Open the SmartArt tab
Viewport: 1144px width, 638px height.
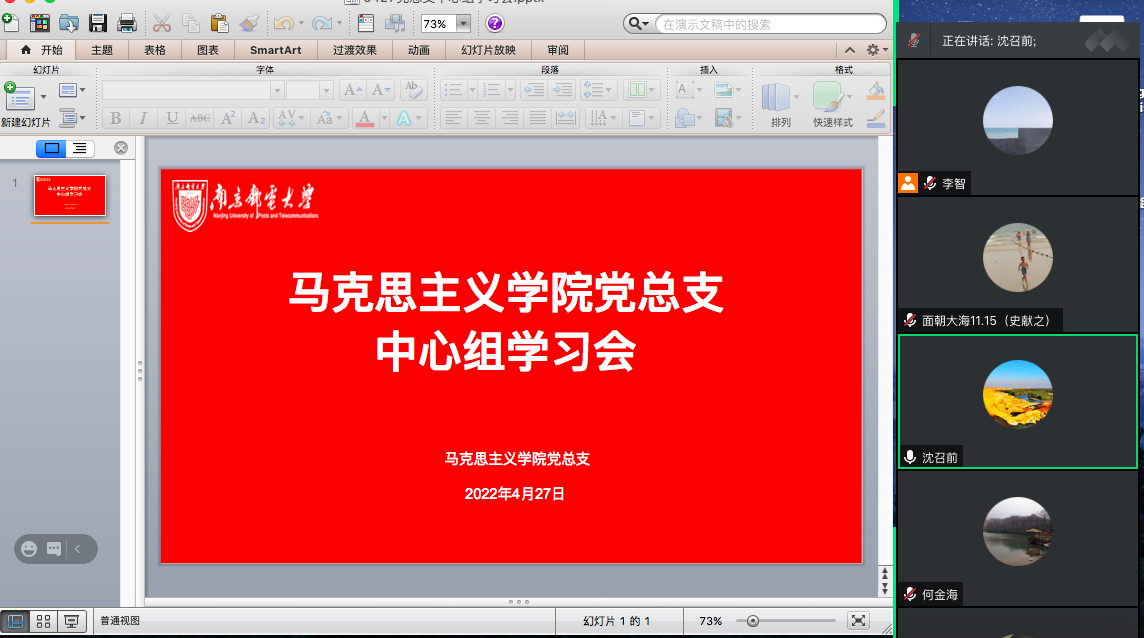point(276,50)
